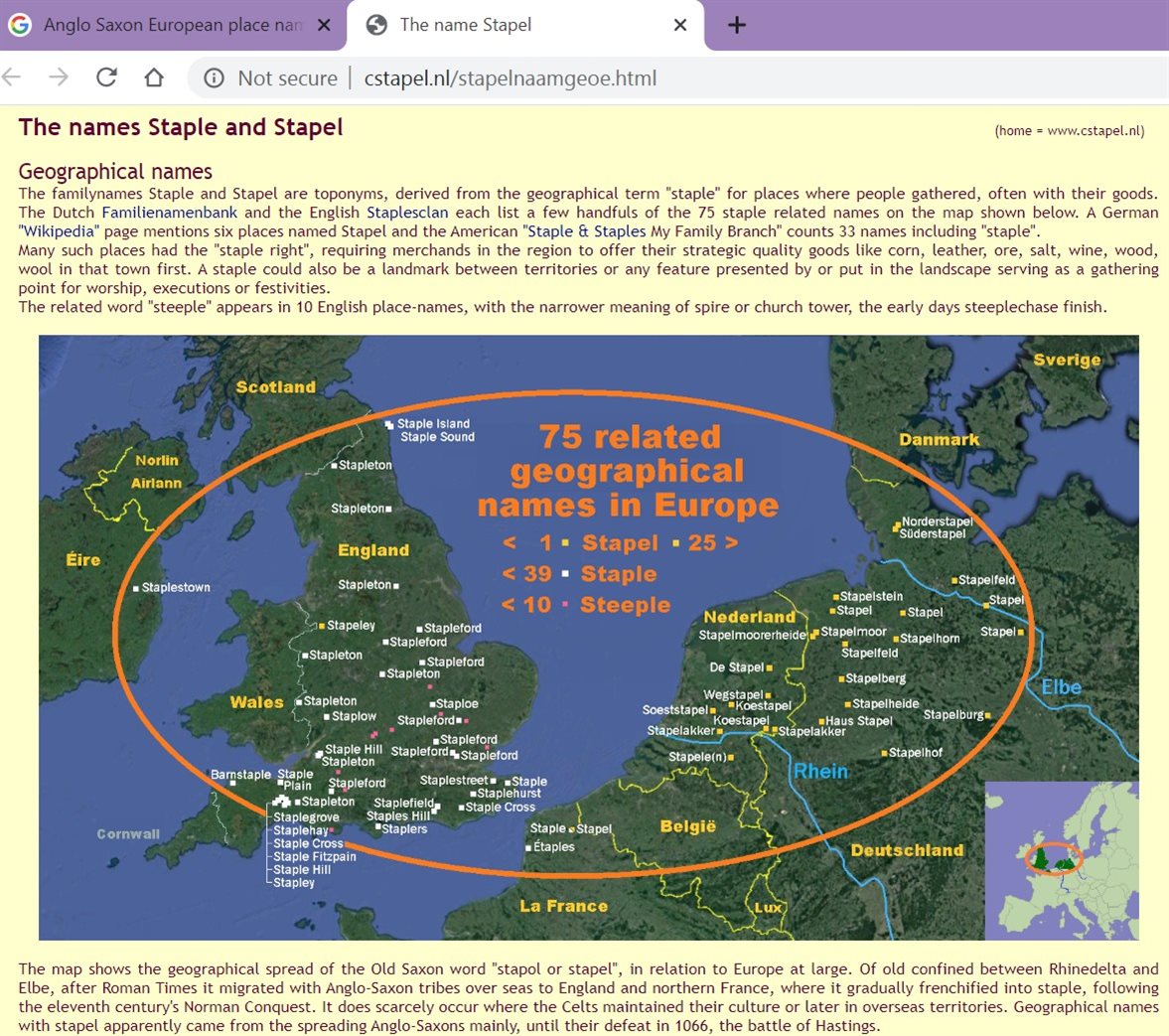
Task: Click the 75 related geographical names title
Action: point(628,471)
